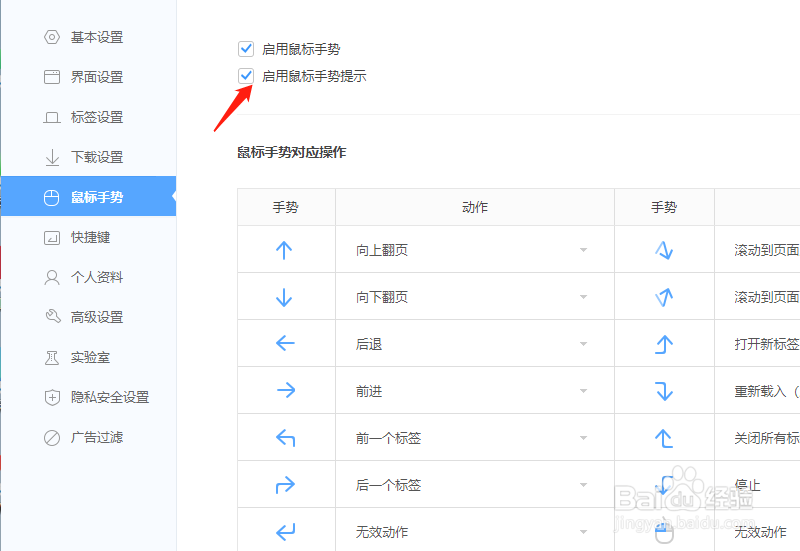Open the 滚动到页面 dropdown beside zigzag-down gesture
Image resolution: width=800 pixels, height=551 pixels.
pos(757,250)
